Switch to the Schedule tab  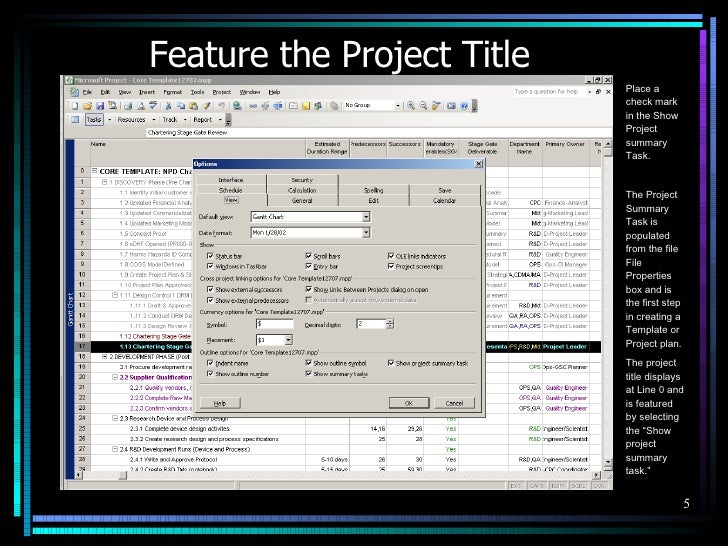pyautogui.click(x=231, y=190)
